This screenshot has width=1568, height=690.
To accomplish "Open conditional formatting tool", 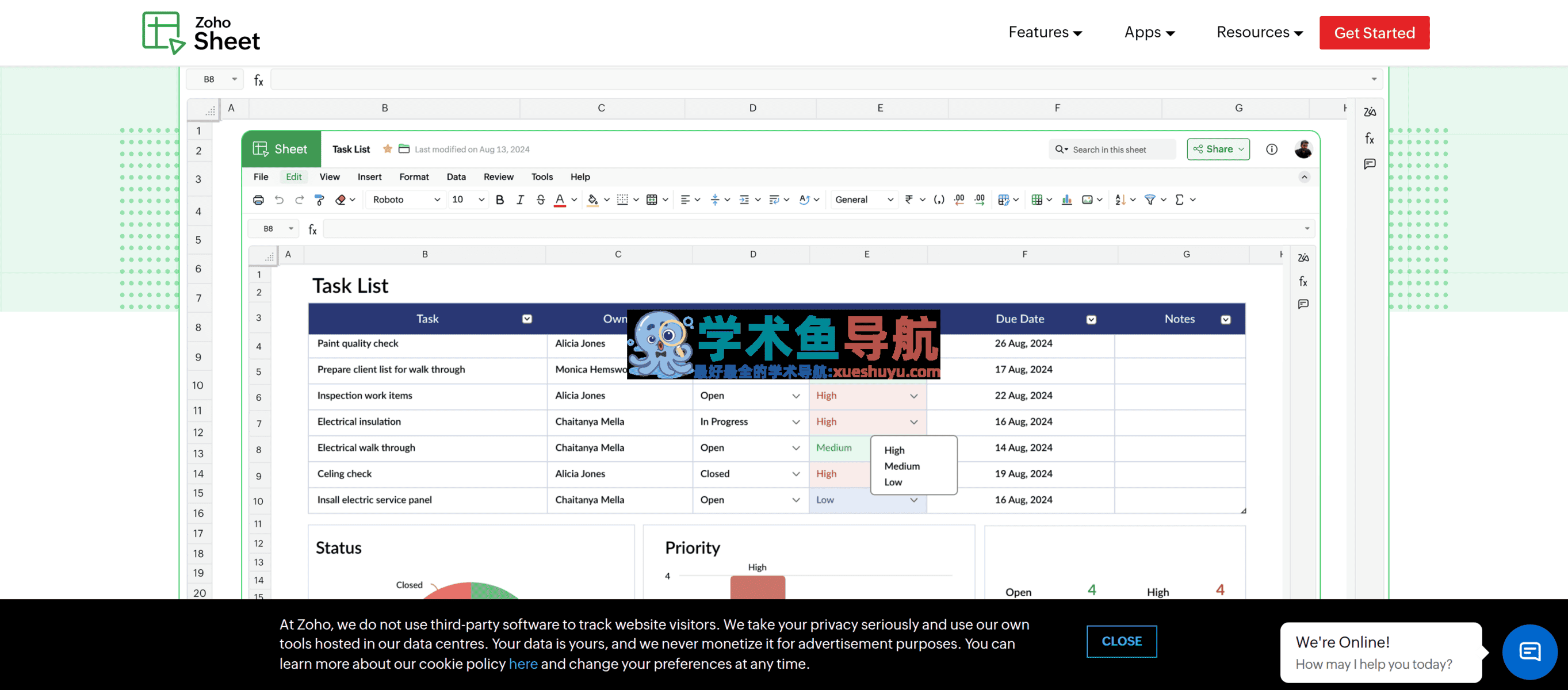I will tap(1004, 200).
